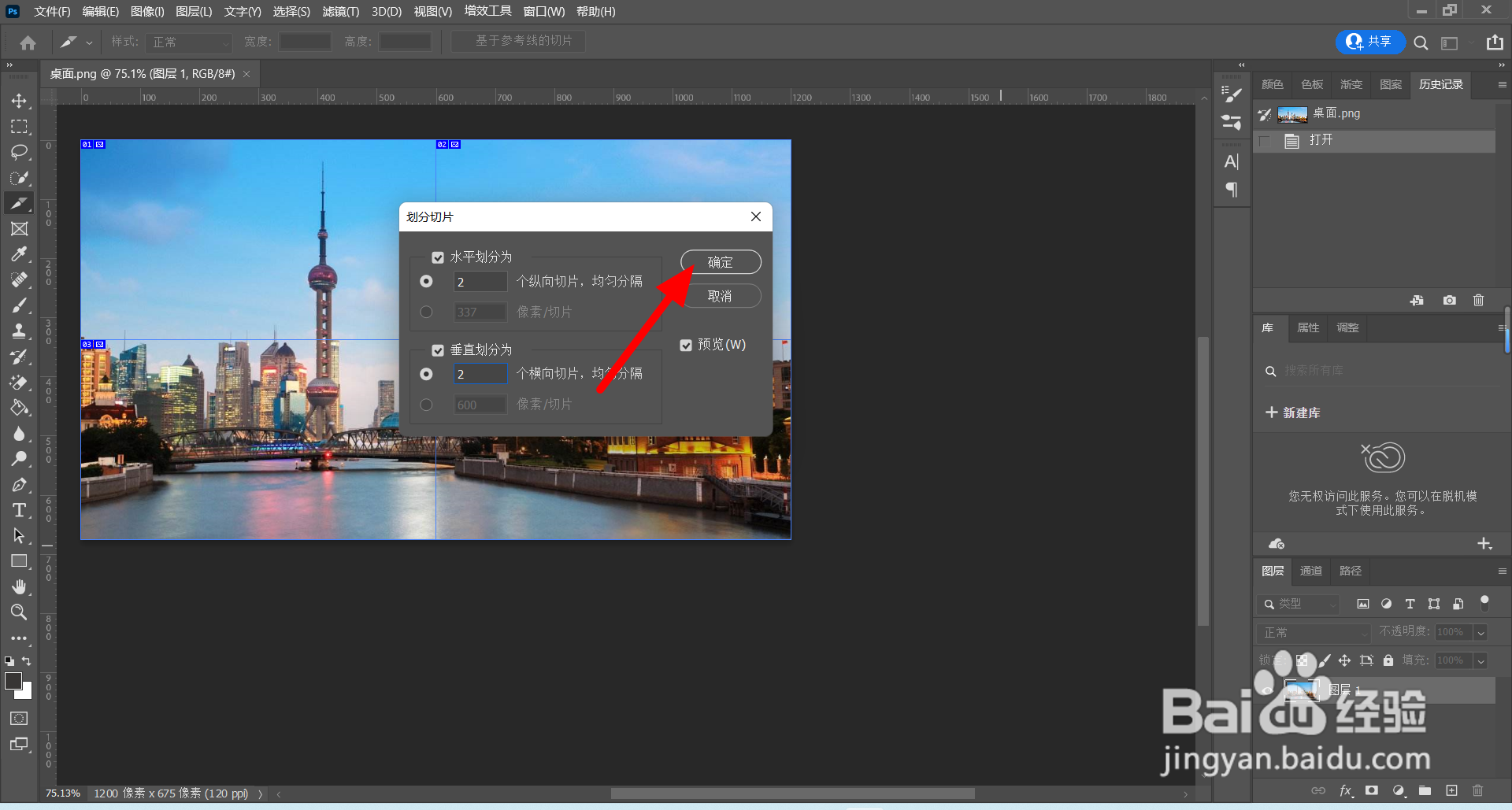This screenshot has height=810, width=1512.
Task: Click background color swatch
Action: 27,693
